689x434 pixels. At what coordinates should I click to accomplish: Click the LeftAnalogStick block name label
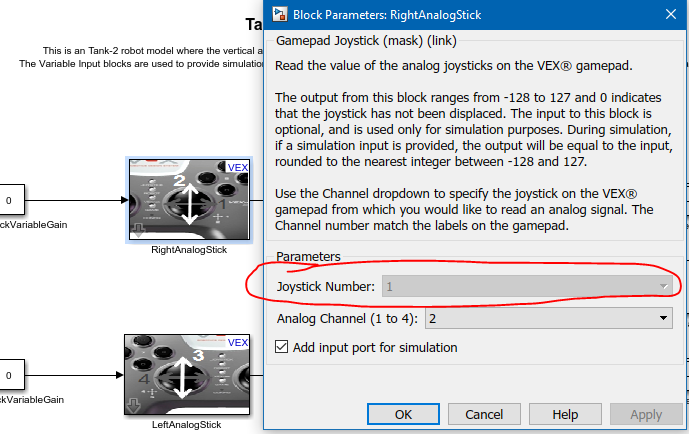point(186,425)
